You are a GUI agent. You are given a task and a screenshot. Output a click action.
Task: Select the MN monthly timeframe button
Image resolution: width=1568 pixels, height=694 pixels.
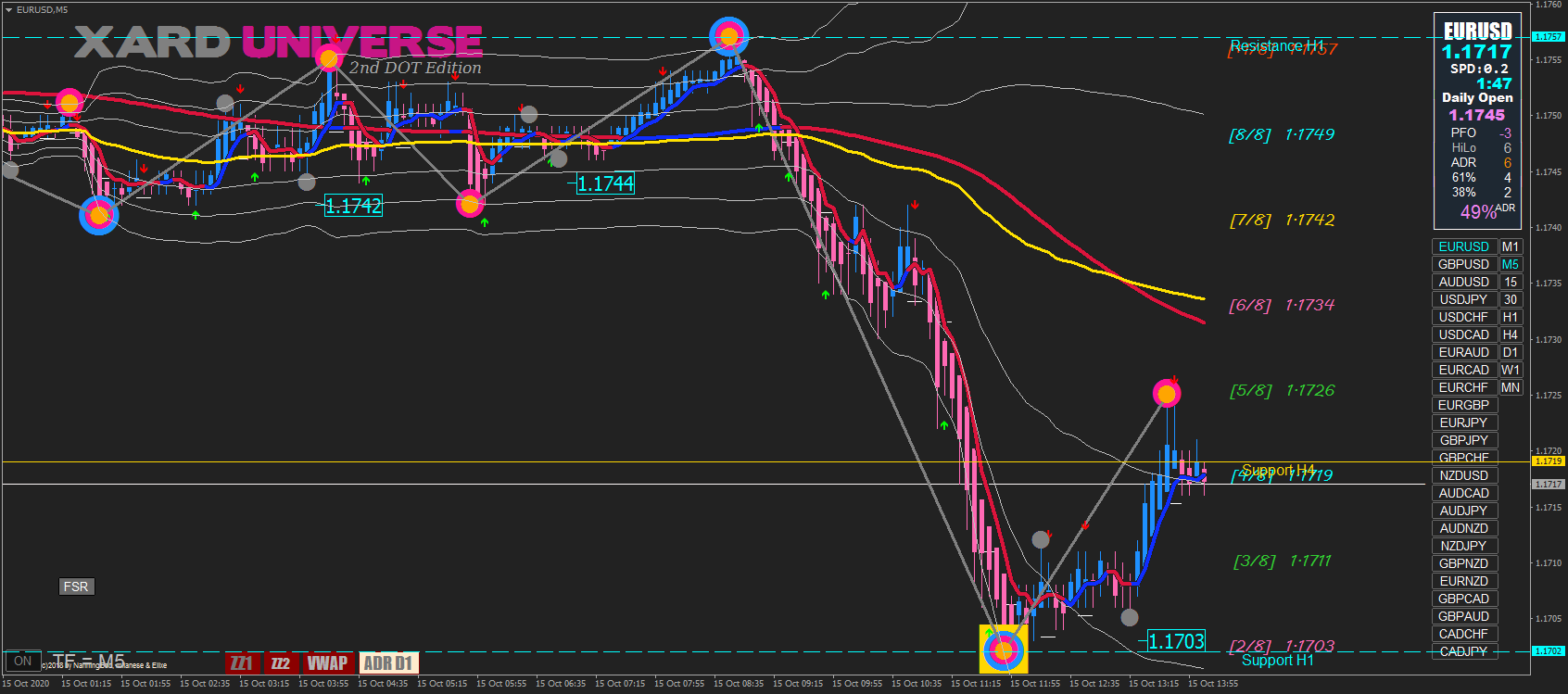tap(1511, 387)
